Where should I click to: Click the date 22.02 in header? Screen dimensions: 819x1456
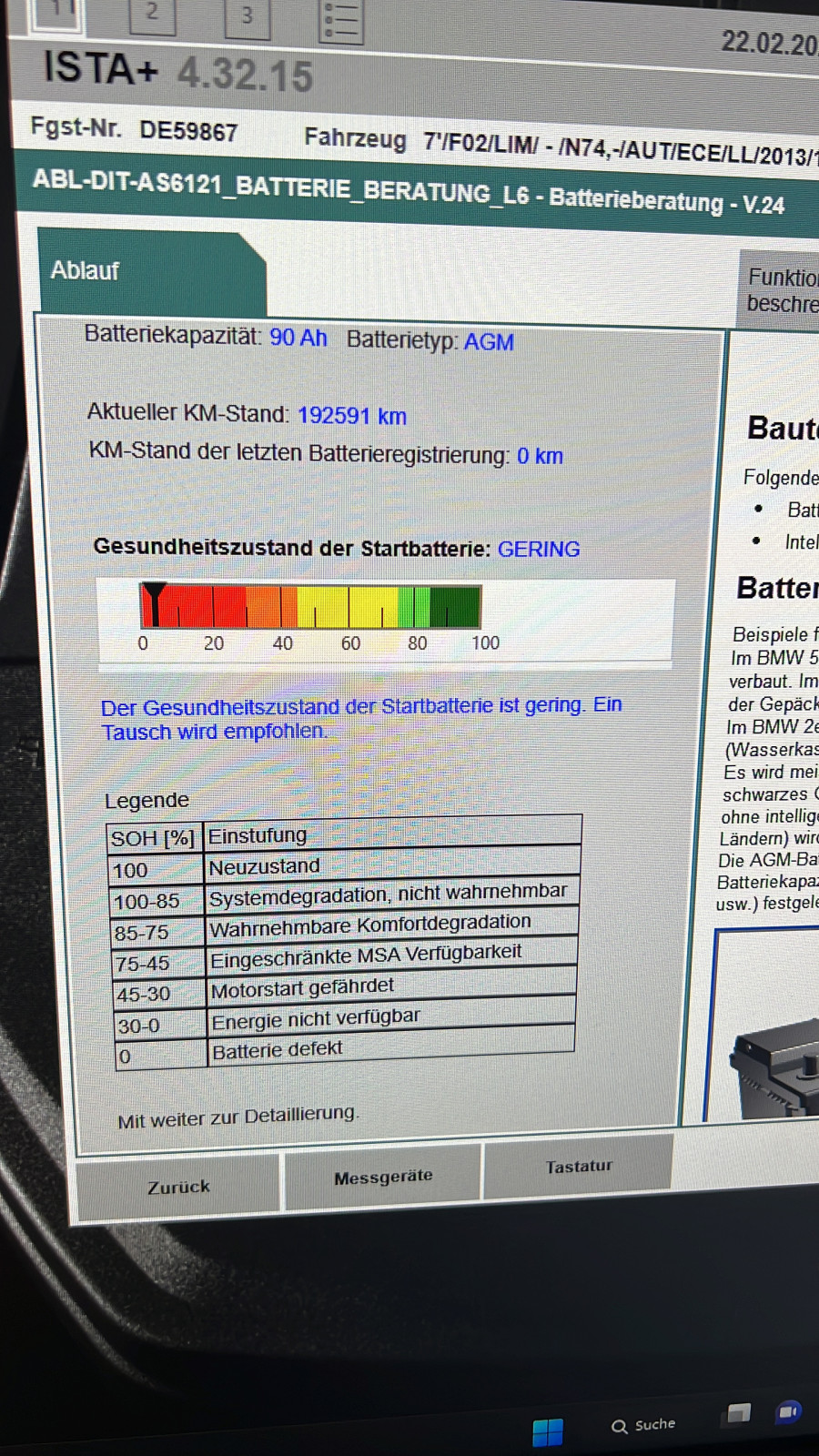[x=769, y=43]
